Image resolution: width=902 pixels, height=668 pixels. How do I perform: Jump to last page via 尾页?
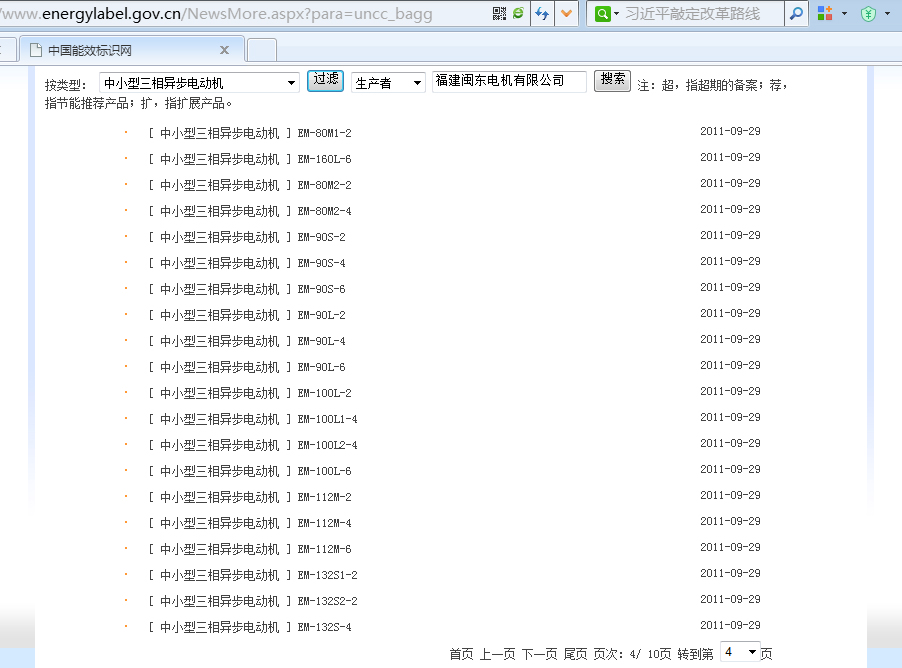pos(575,654)
